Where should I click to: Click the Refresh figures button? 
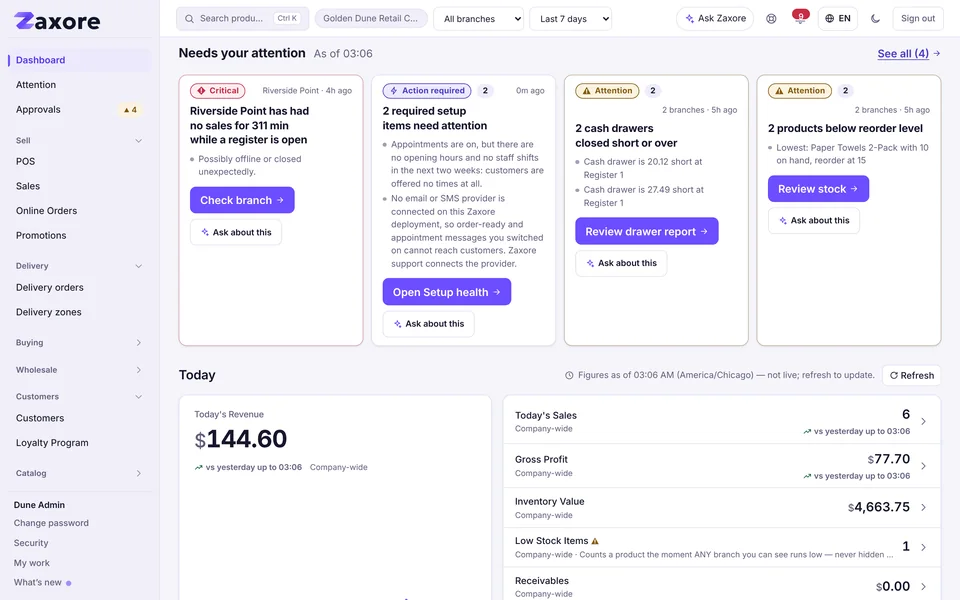point(912,375)
